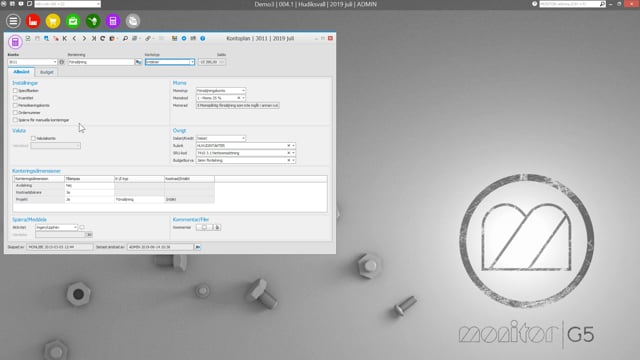This screenshot has height=360, width=640.
Task: Tick the Kvantitet checkbox
Action: click(x=16, y=98)
